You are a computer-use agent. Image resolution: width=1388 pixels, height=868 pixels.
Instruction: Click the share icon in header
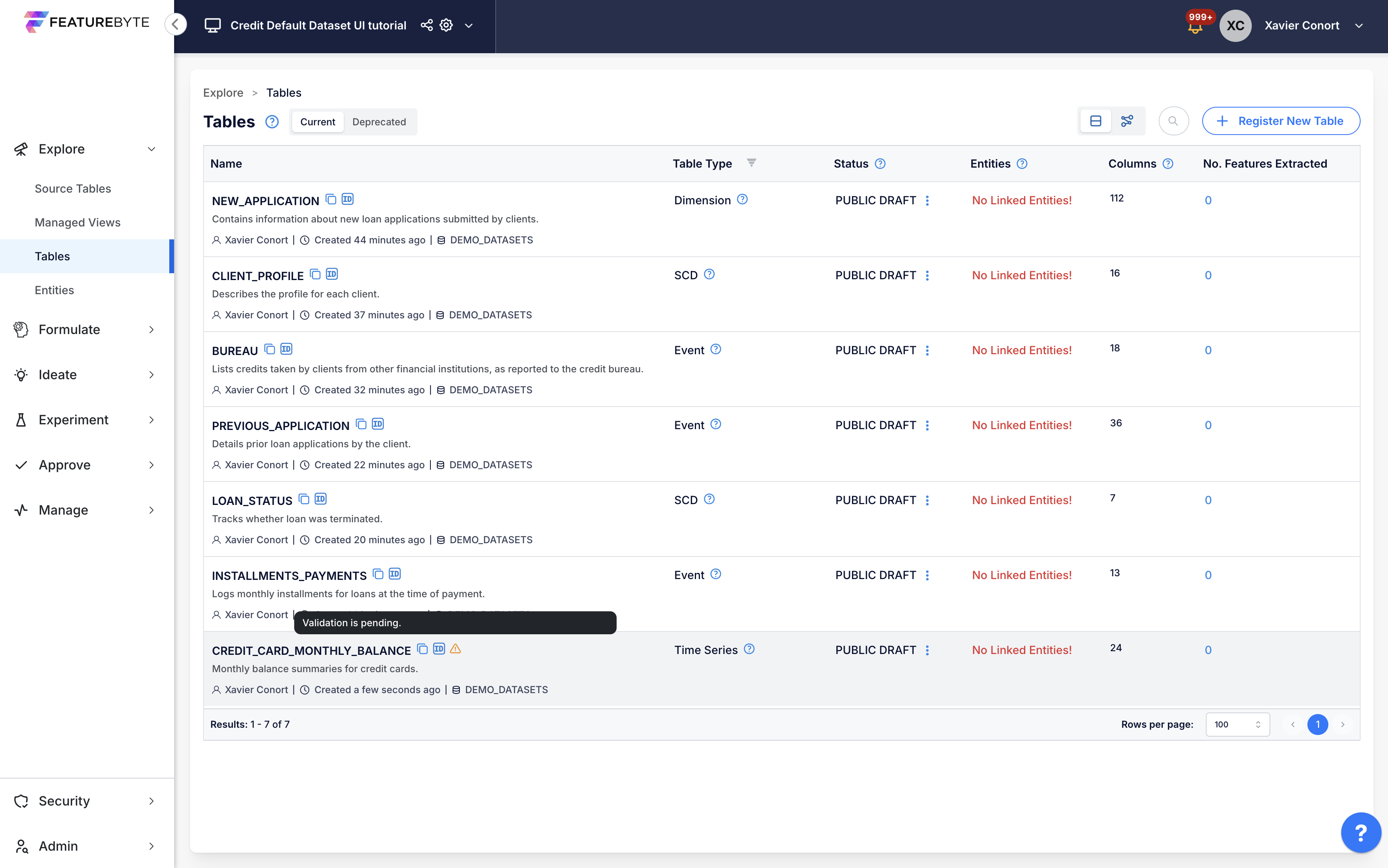(x=426, y=25)
